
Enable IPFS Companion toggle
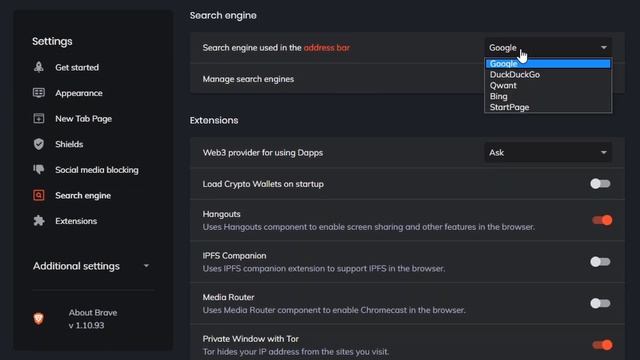click(x=600, y=262)
